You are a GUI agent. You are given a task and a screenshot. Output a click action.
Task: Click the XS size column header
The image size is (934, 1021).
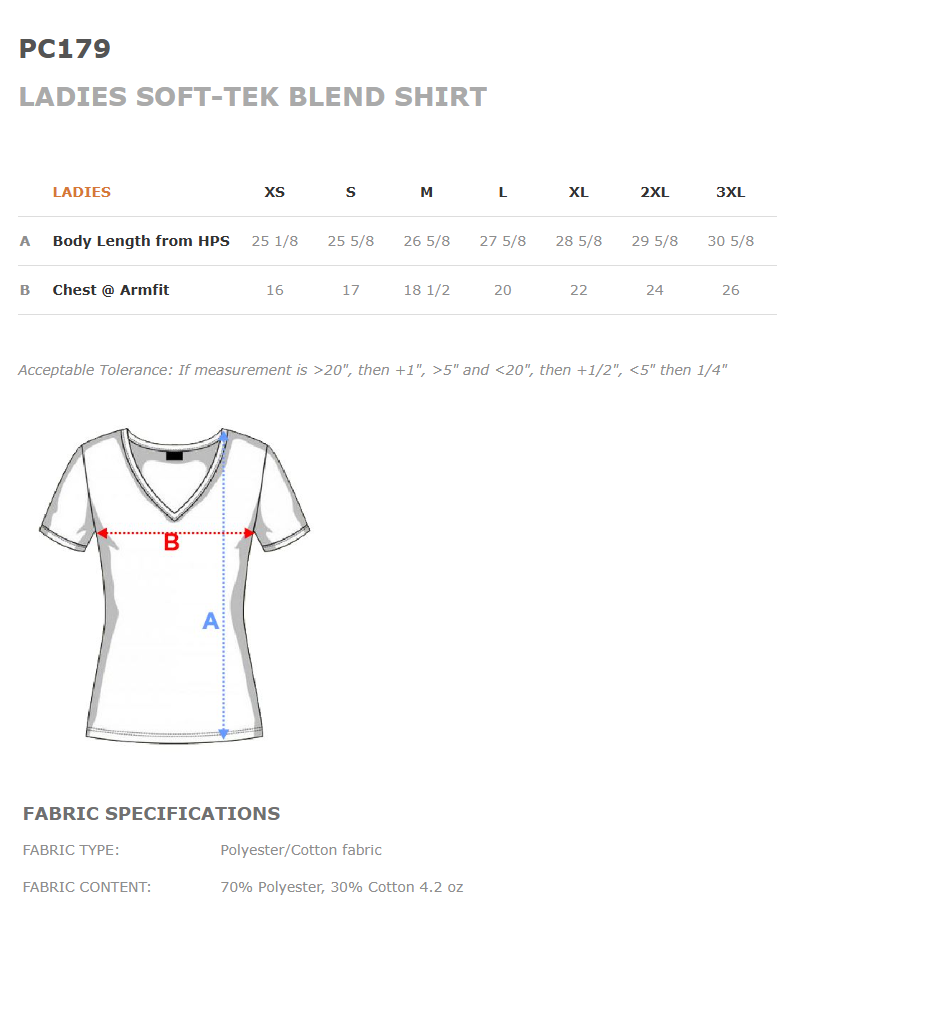(274, 192)
